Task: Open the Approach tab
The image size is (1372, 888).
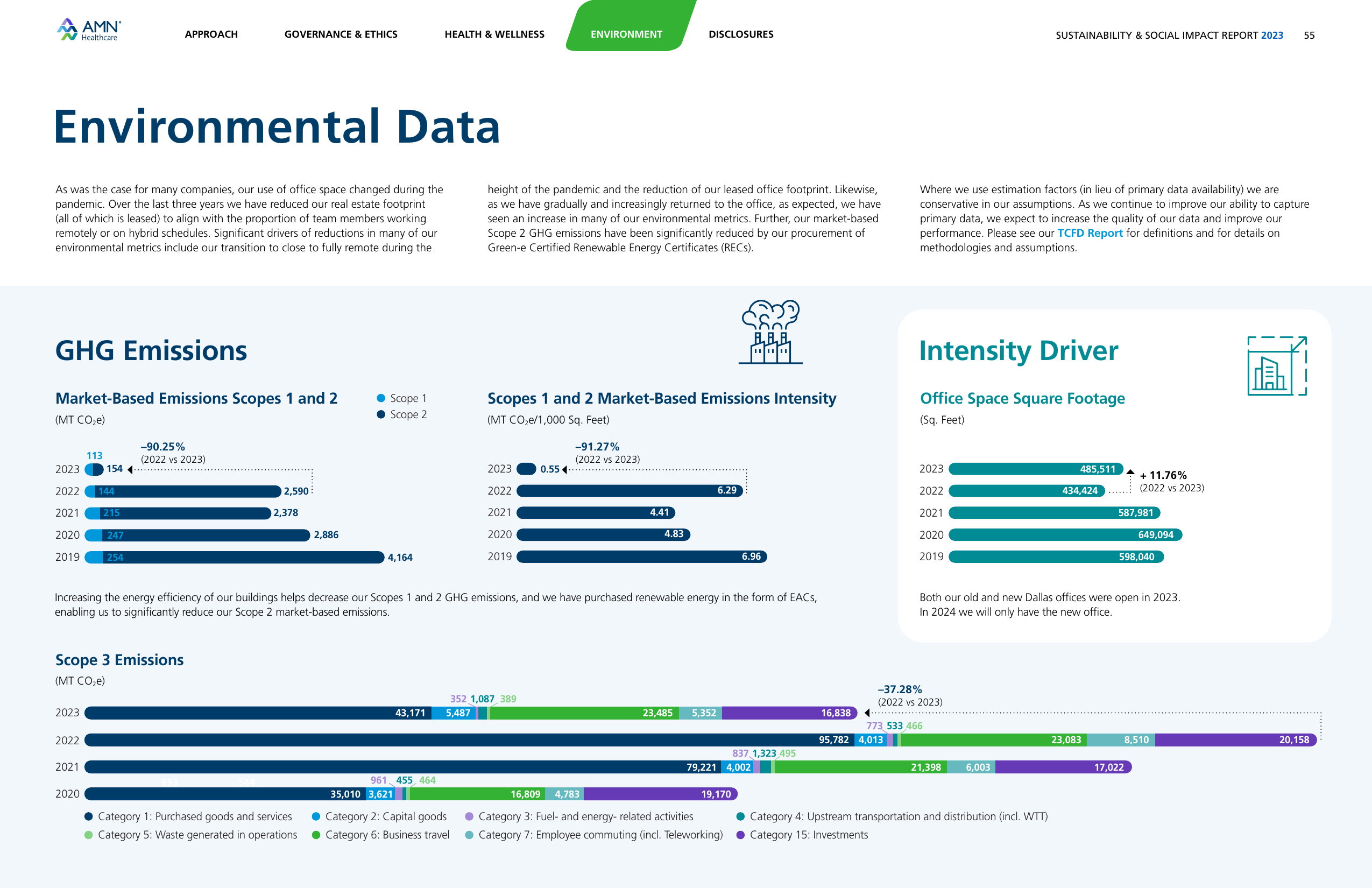Action: click(x=211, y=34)
